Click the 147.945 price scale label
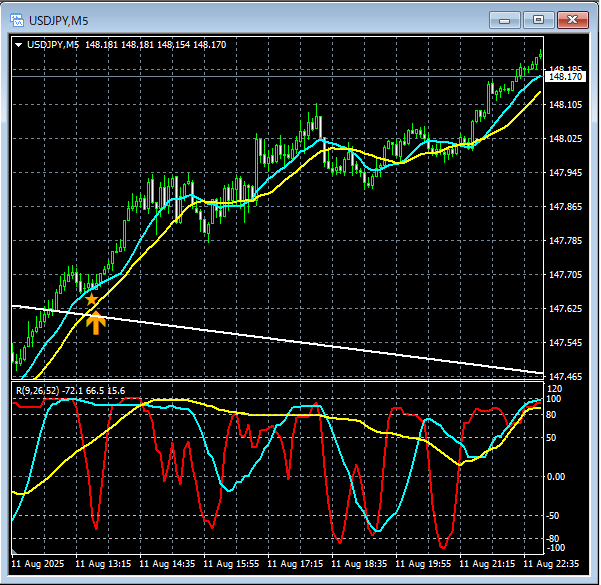Screen dimensions: 601x585 565,173
